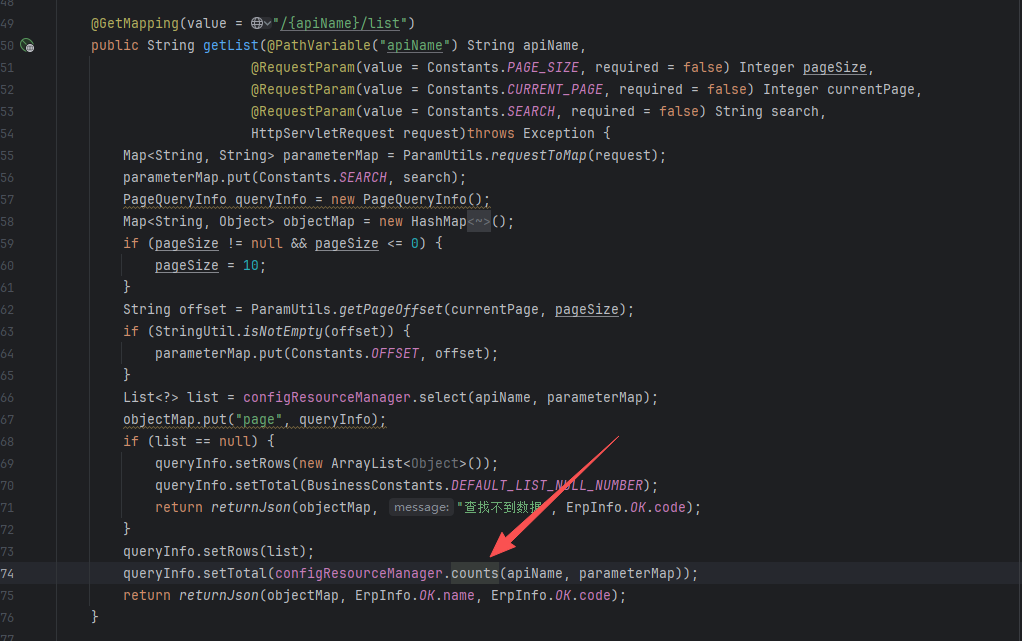The width and height of the screenshot is (1022, 641).
Task: Click DEFAULT_LIST_NULL_NUMBER constant
Action: tap(550, 485)
